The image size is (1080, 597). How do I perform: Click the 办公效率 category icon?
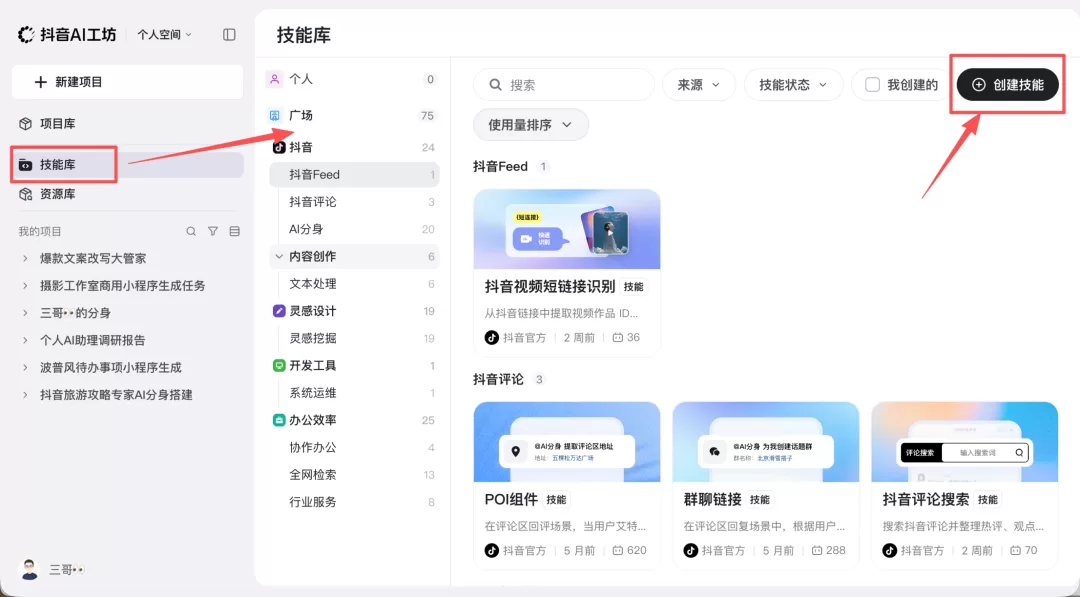[279, 420]
